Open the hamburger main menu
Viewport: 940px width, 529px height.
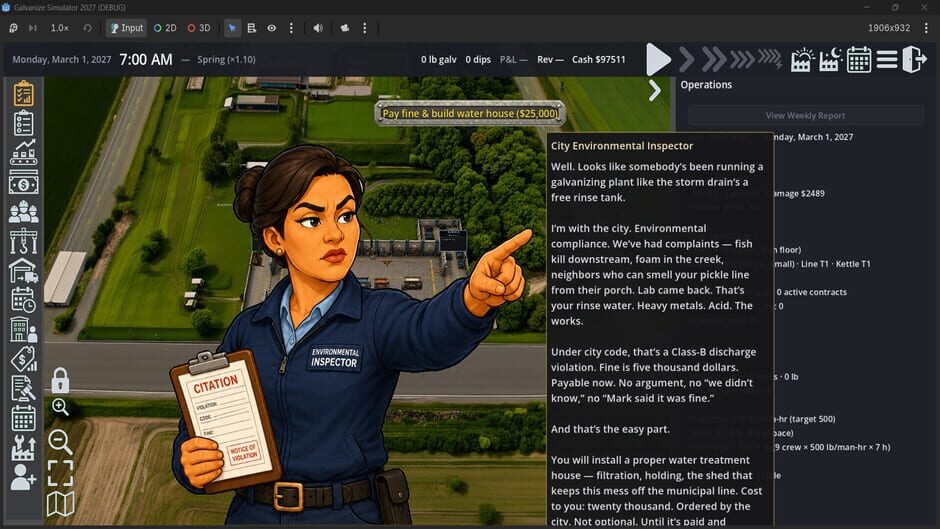point(887,59)
